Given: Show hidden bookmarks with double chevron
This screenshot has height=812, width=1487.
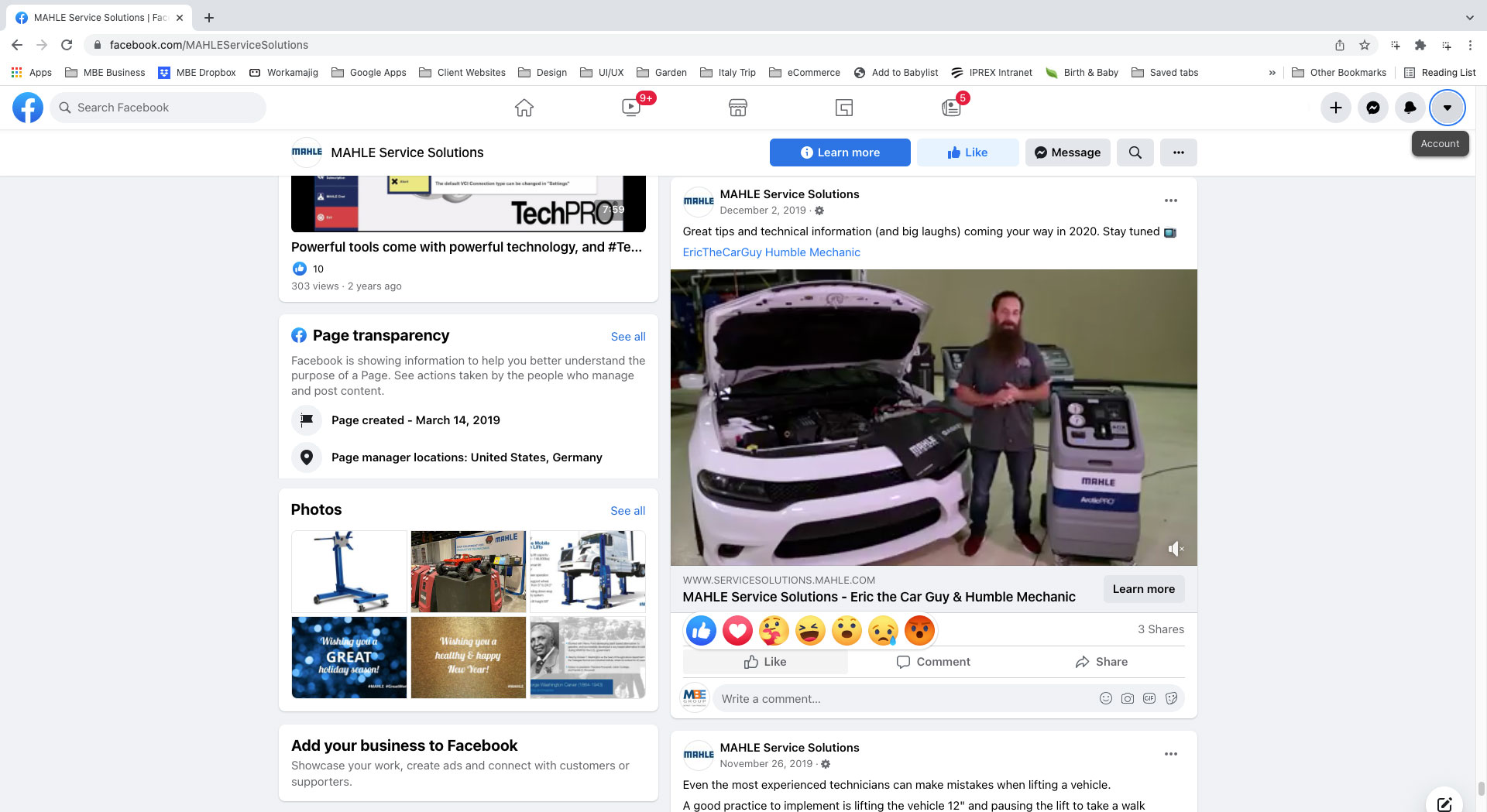Looking at the screenshot, I should [x=1272, y=73].
